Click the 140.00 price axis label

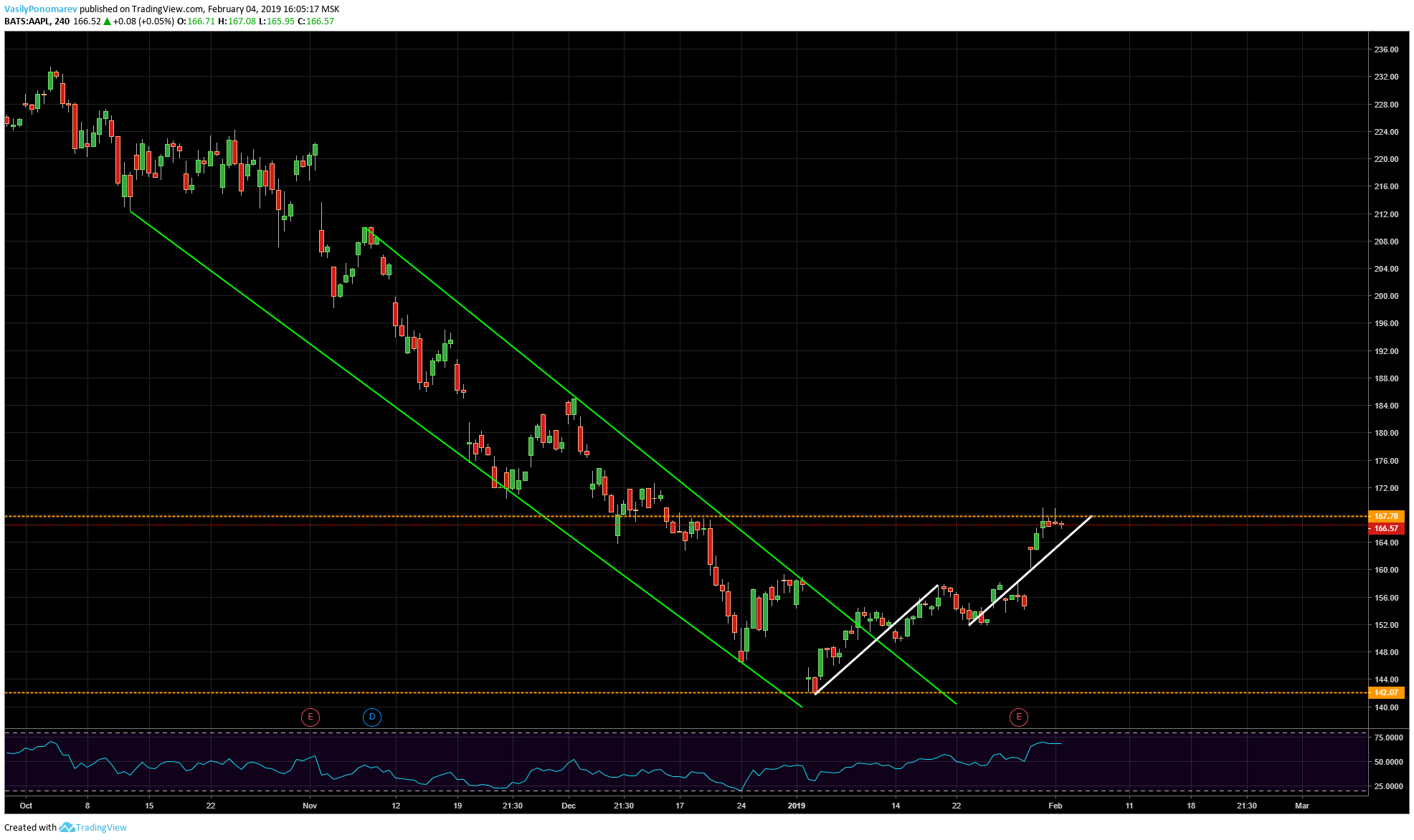tap(1386, 707)
